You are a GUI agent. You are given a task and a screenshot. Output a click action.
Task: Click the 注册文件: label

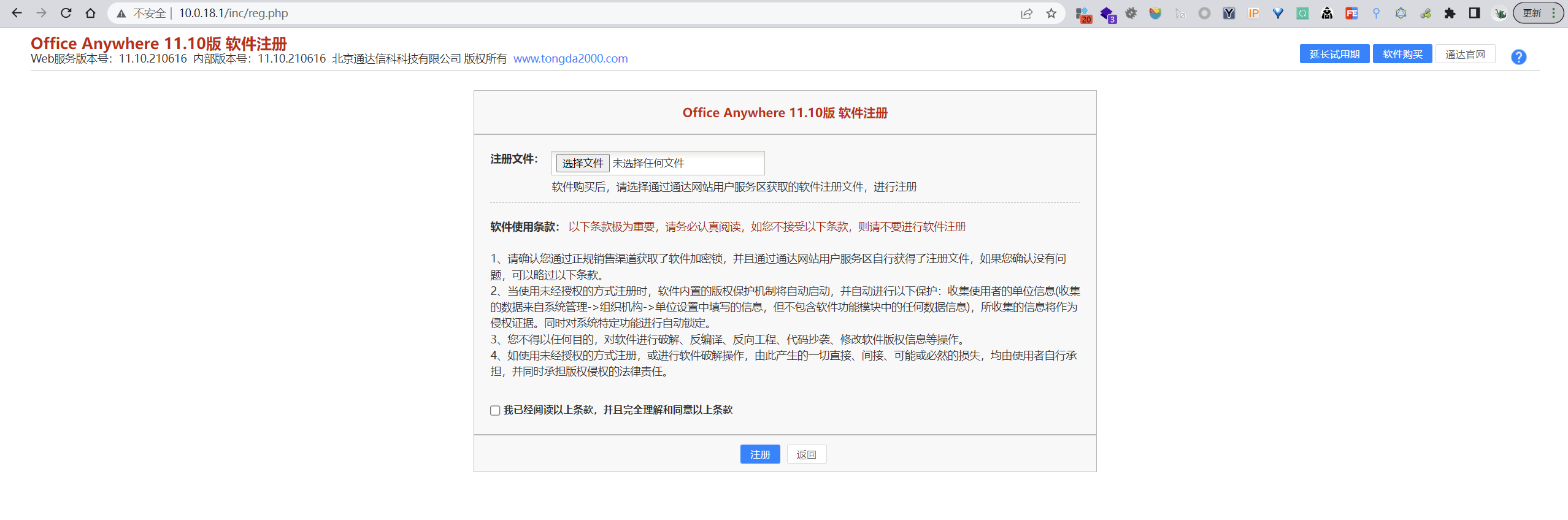514,159
